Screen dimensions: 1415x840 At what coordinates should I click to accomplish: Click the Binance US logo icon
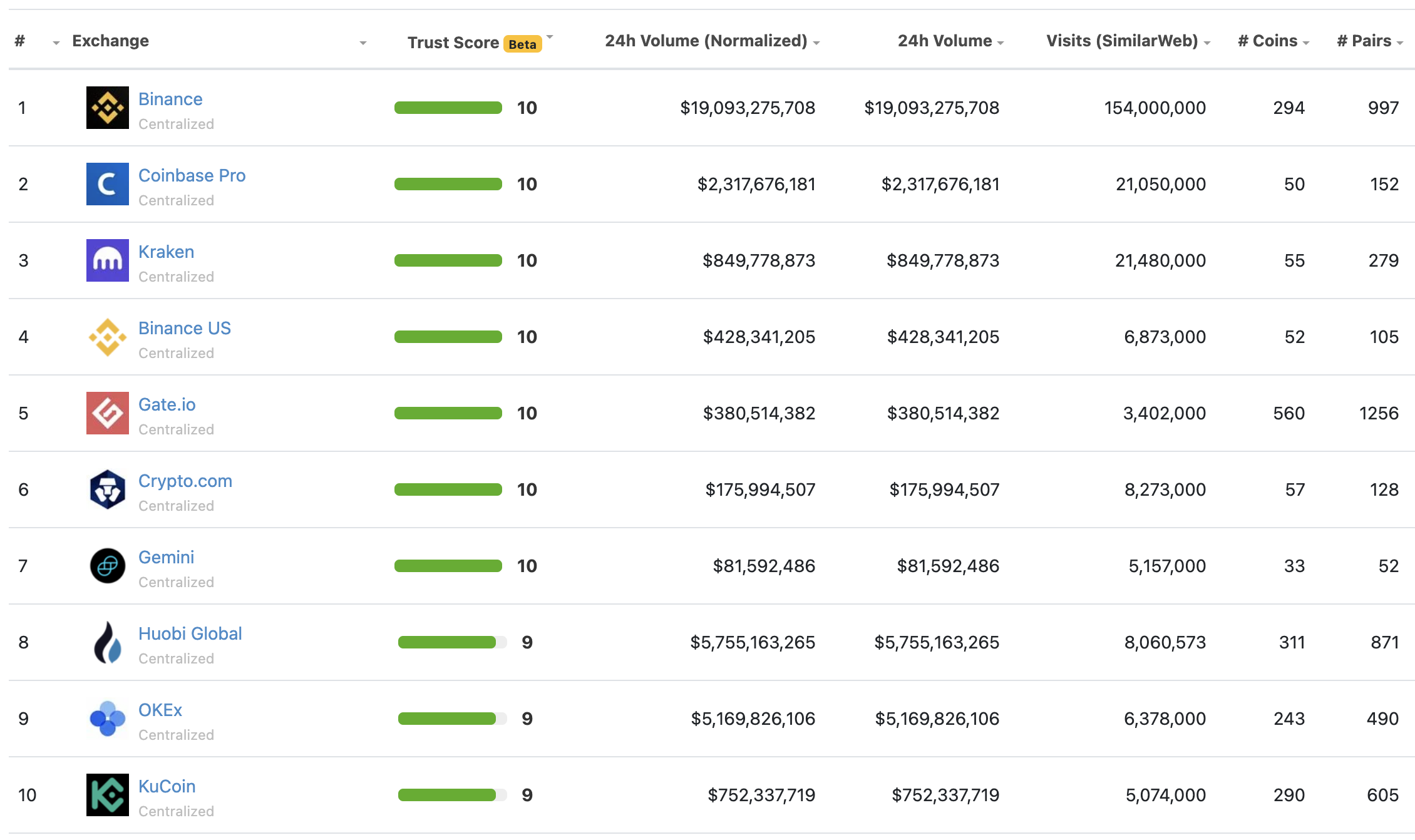click(x=108, y=337)
